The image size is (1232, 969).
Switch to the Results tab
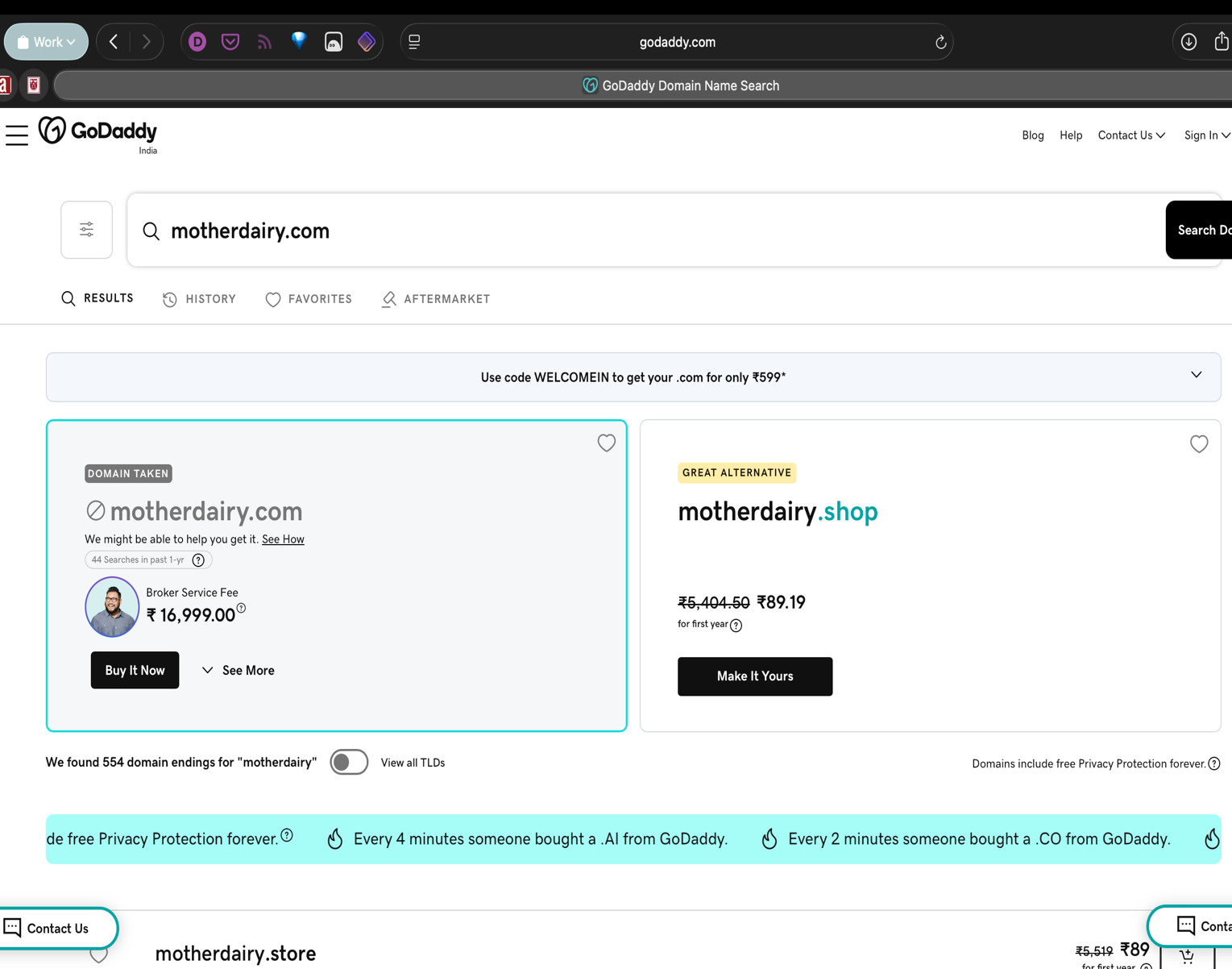click(x=97, y=299)
